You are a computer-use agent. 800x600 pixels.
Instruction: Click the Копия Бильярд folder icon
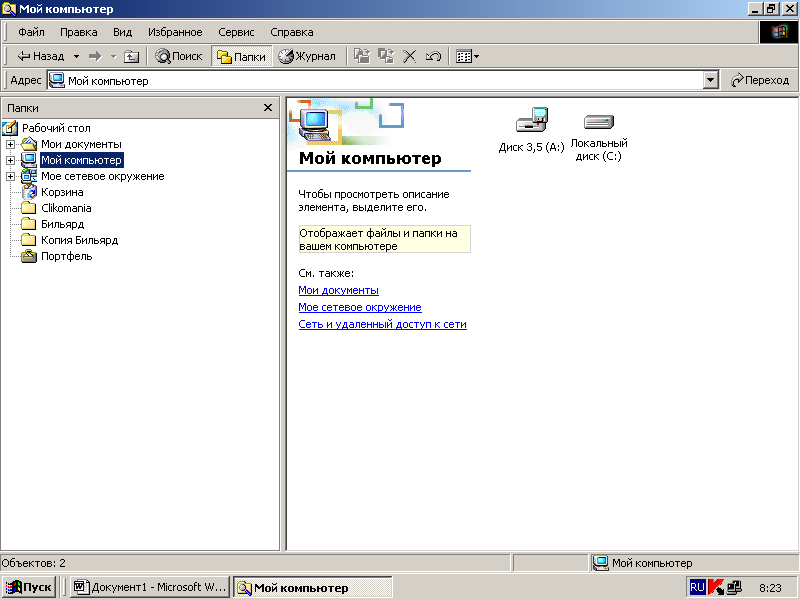[29, 240]
